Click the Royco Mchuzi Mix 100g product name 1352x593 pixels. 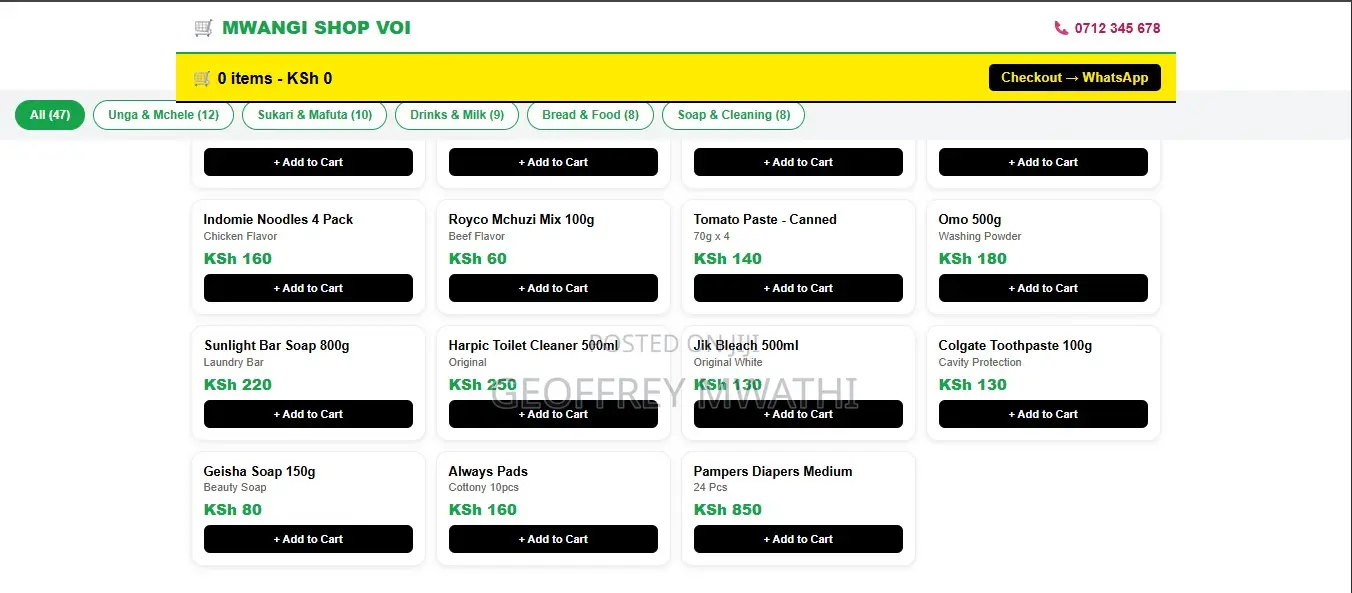pos(521,219)
